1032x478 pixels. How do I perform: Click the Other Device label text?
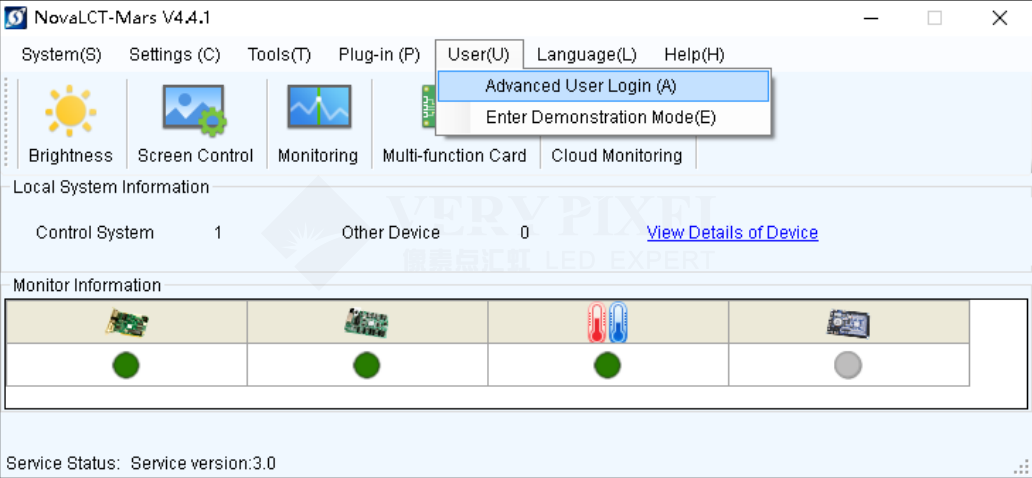click(x=390, y=232)
